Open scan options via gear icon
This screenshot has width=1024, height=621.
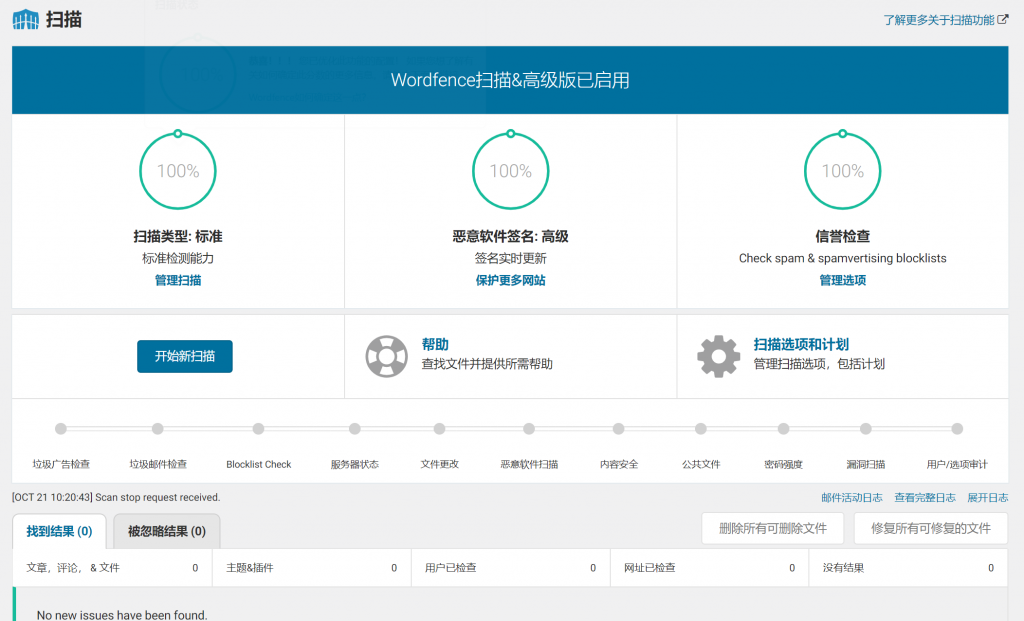(718, 357)
